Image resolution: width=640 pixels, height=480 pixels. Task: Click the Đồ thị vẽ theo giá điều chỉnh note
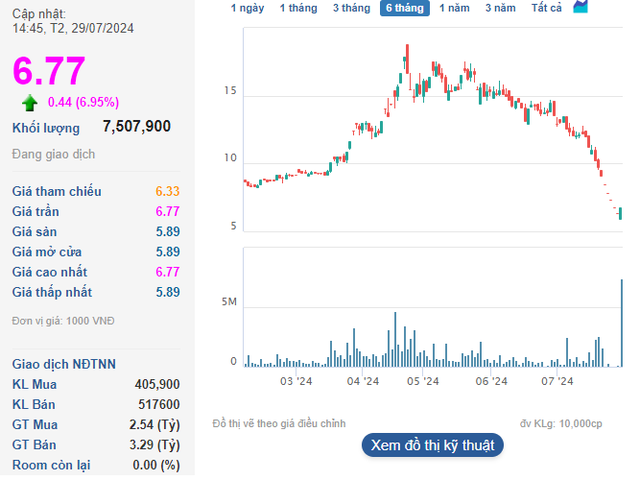(x=279, y=424)
